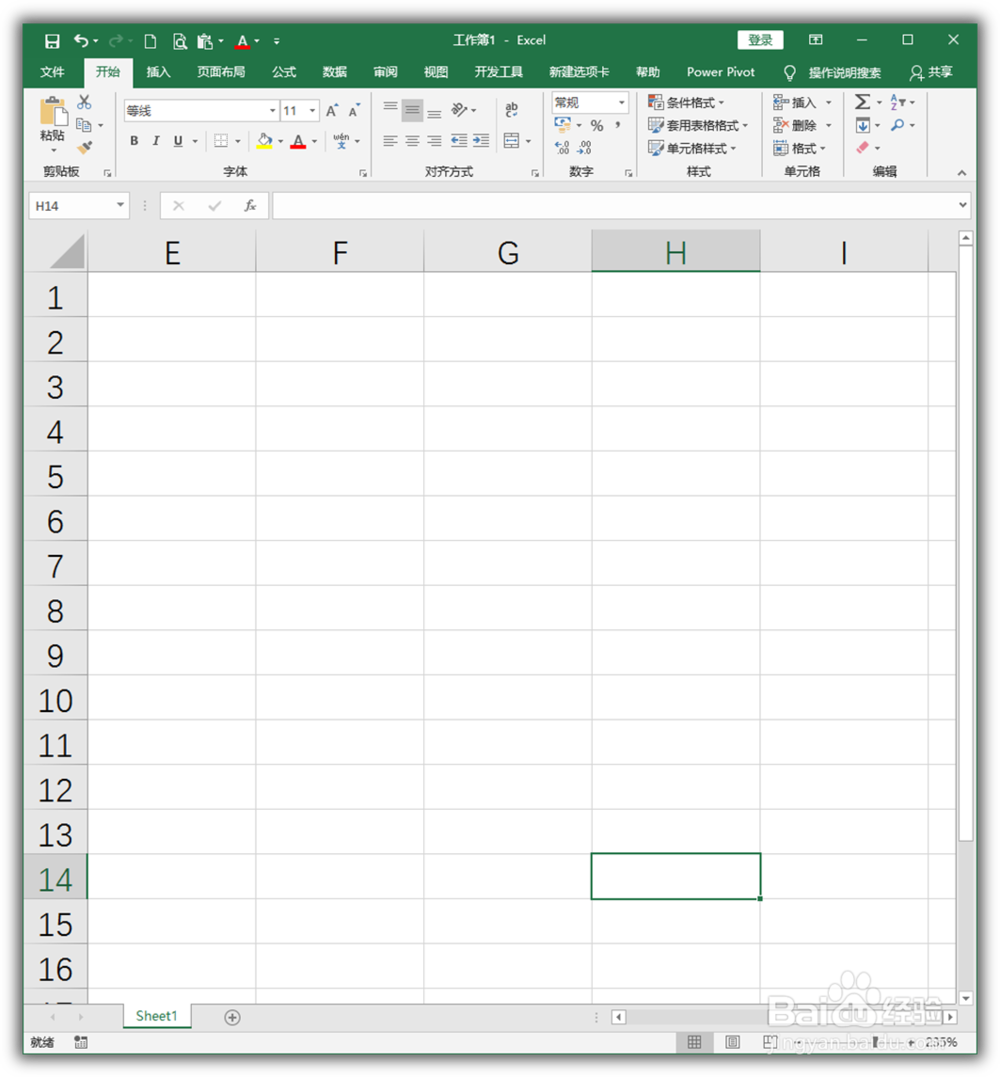Open the 文件 File tab
This screenshot has height=1077, width=1000.
(52, 72)
